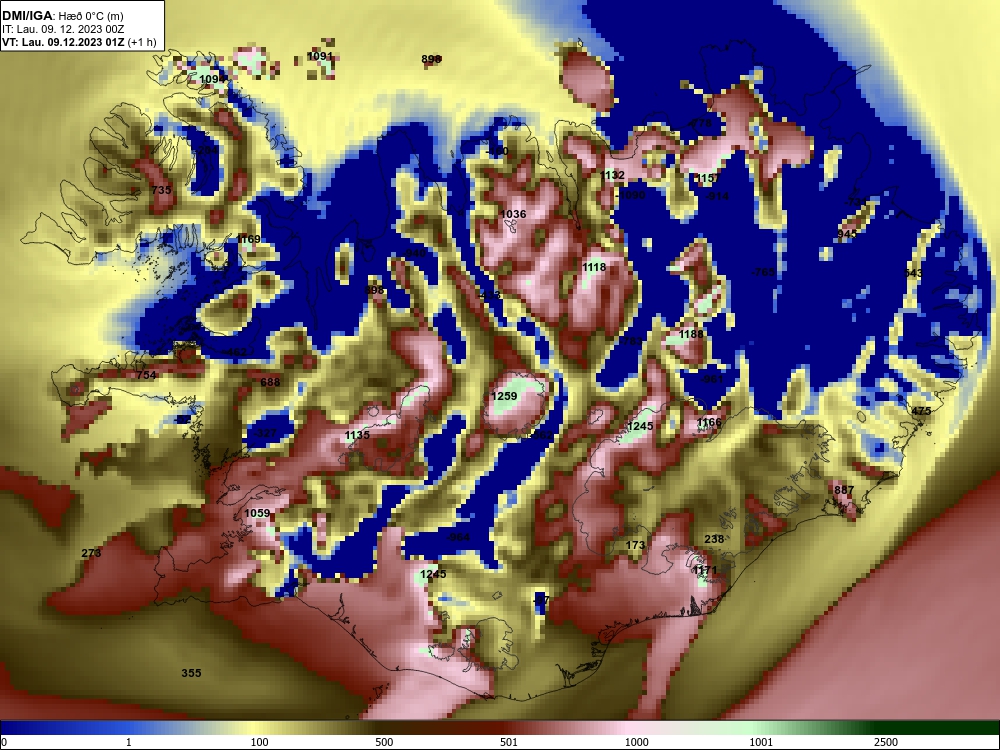This screenshot has height=750, width=1000.
Task: Click the map value '688'
Action: (x=270, y=382)
